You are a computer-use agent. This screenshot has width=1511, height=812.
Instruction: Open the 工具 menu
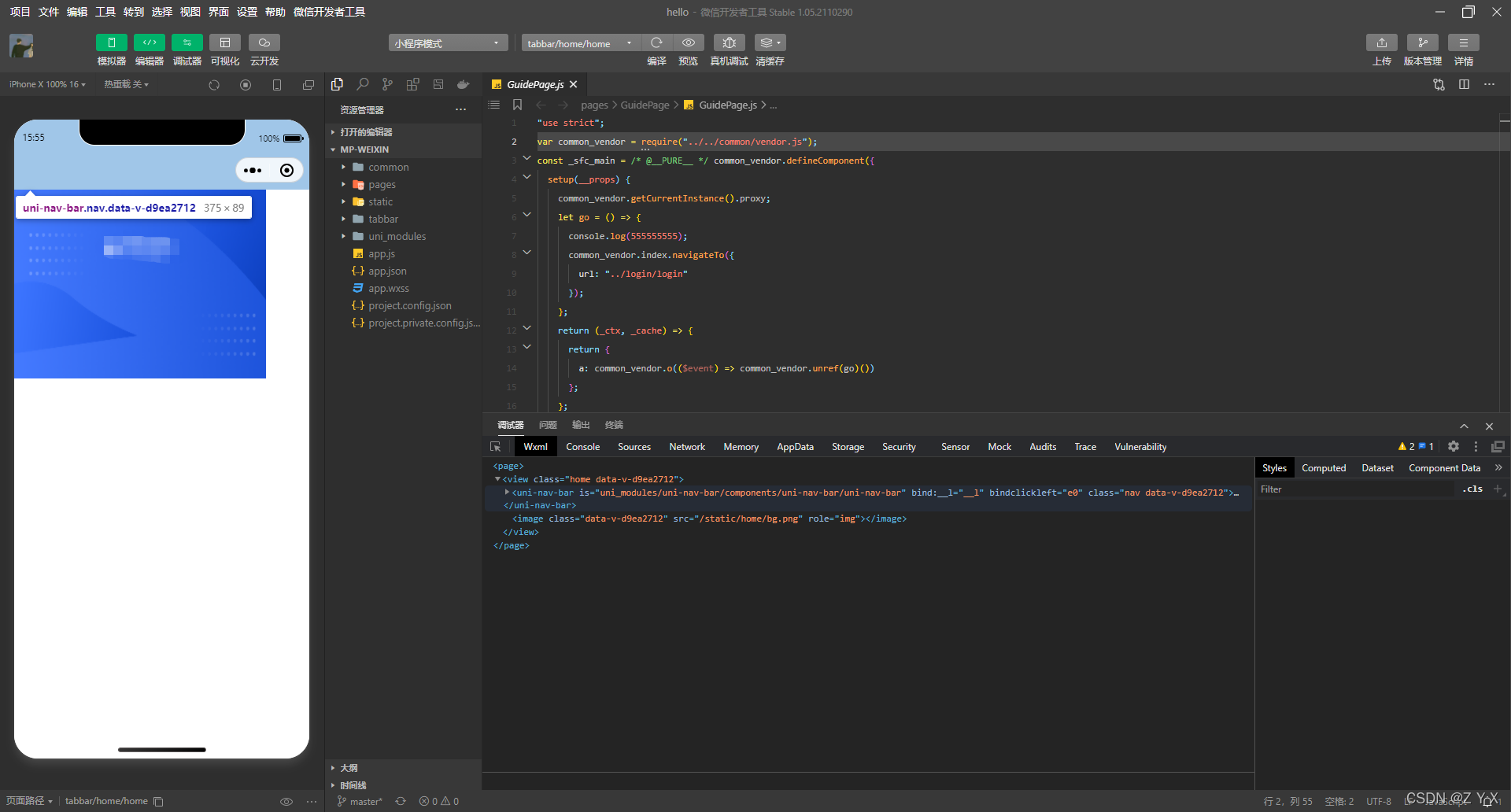click(105, 12)
